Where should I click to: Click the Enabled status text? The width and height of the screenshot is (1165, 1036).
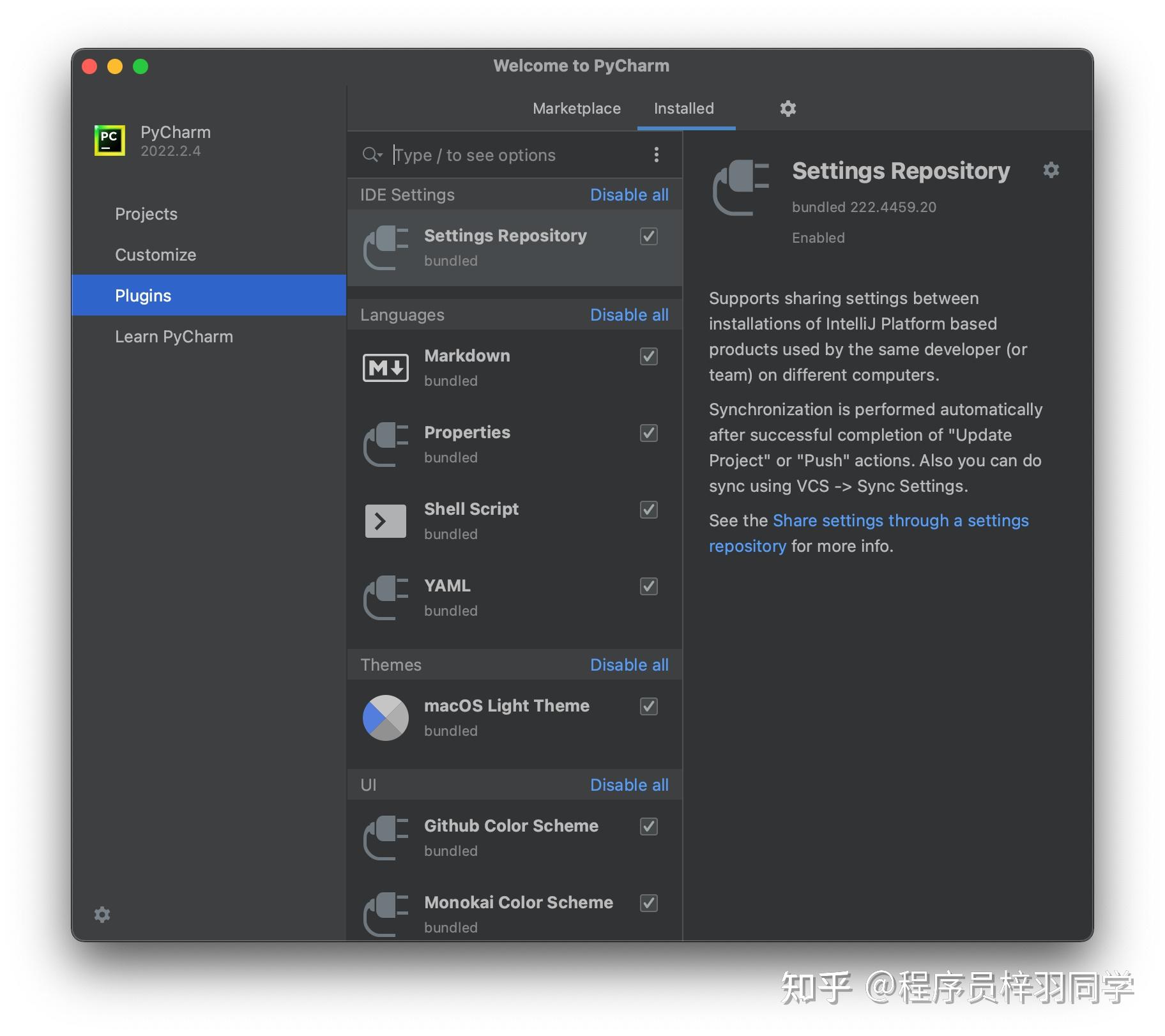tap(818, 238)
